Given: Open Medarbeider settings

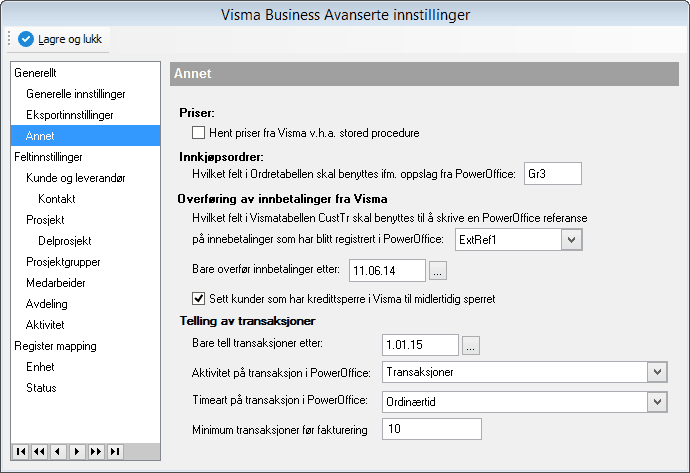Looking at the screenshot, I should (56, 282).
